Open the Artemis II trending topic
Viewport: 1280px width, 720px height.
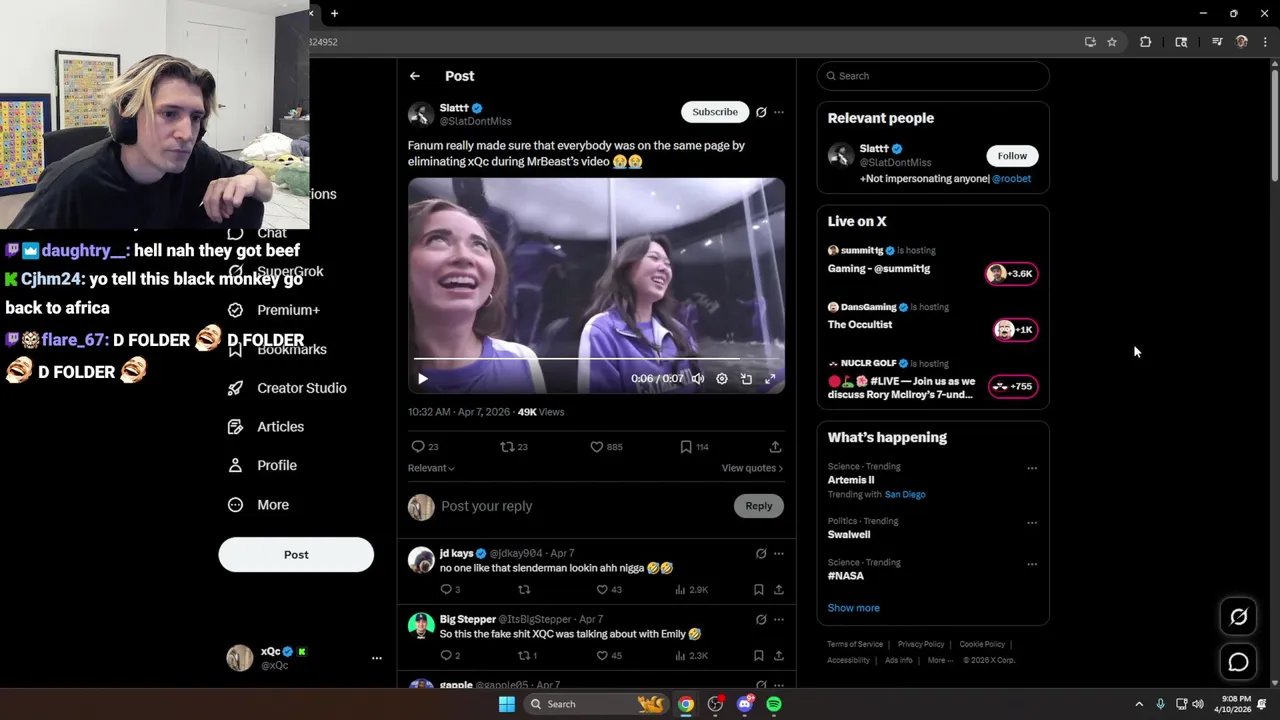point(851,480)
